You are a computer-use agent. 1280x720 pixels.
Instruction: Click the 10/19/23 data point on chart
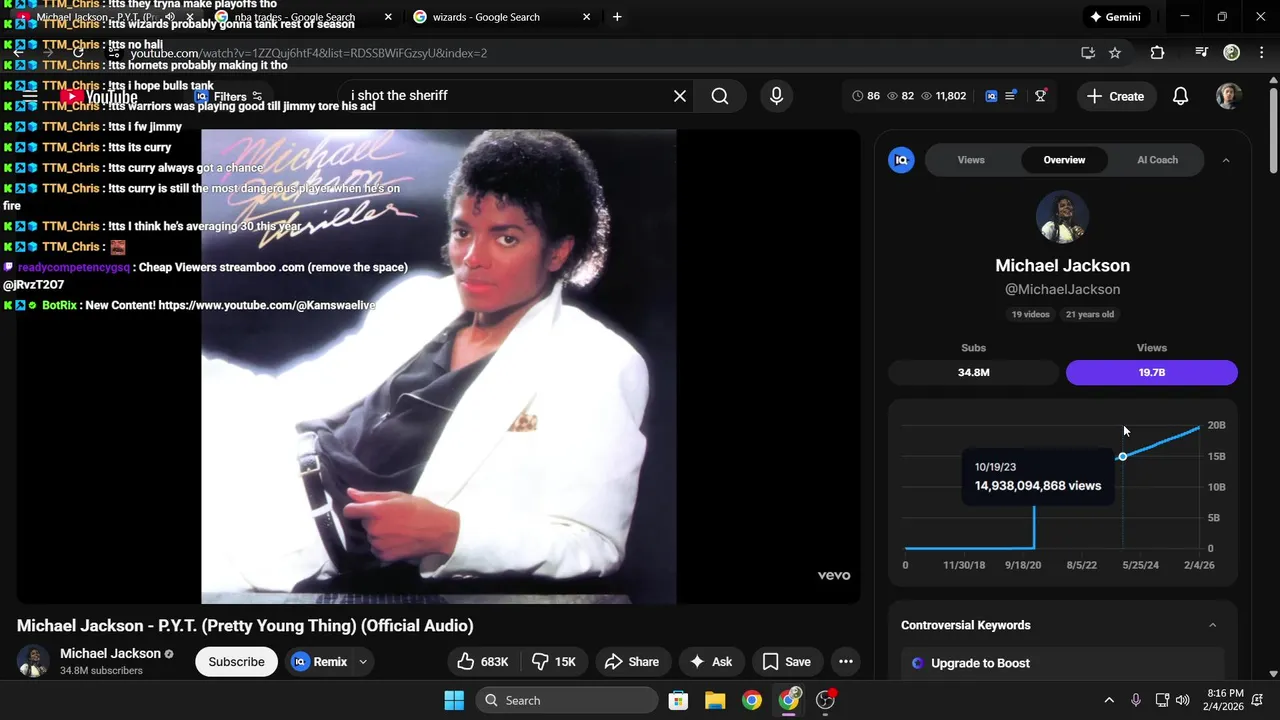tap(1122, 456)
